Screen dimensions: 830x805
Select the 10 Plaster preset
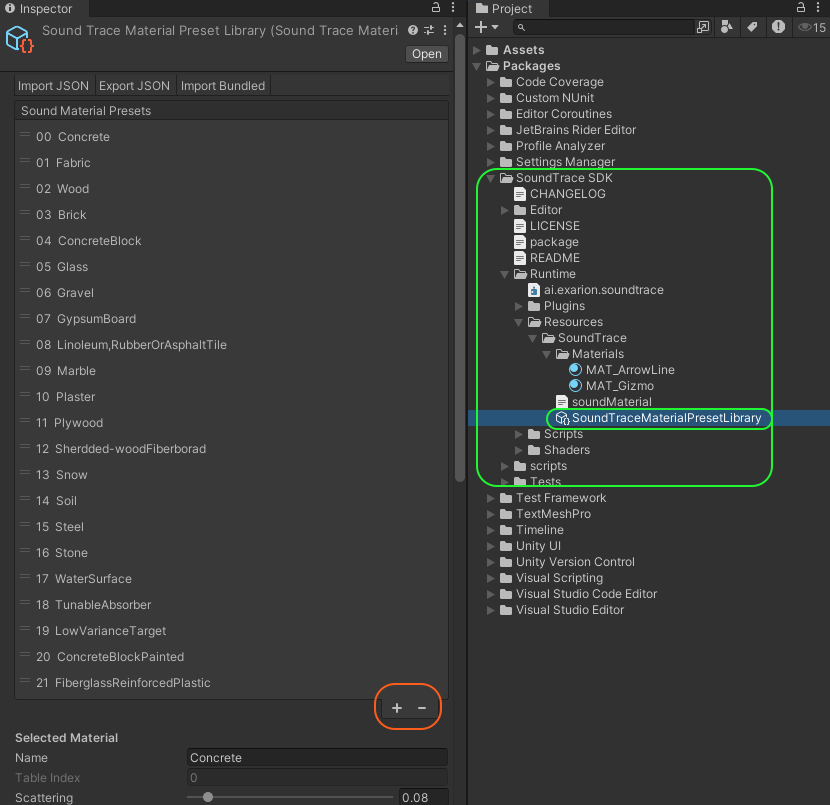pos(232,396)
